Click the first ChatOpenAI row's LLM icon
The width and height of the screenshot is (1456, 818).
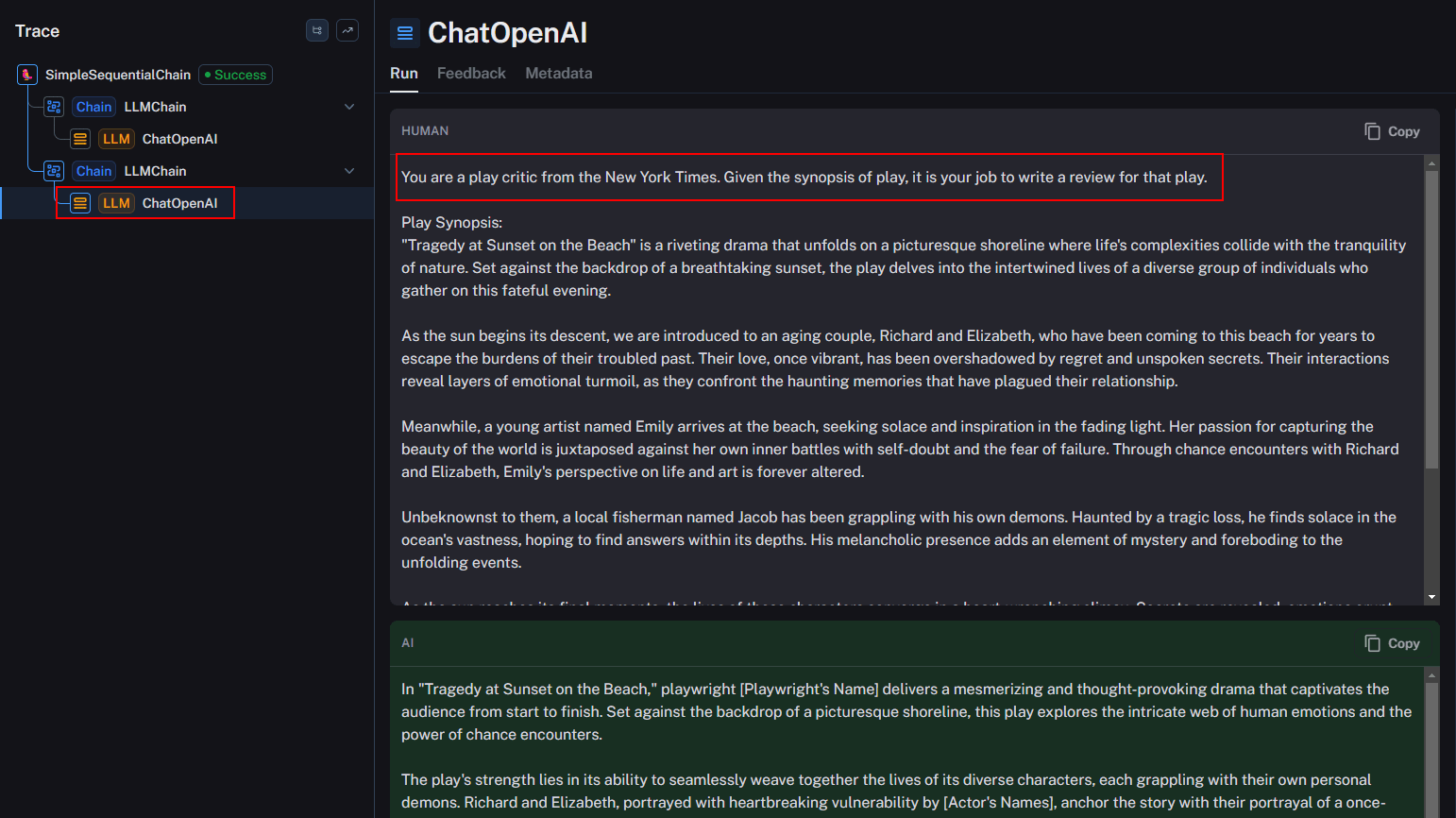pyautogui.click(x=80, y=139)
